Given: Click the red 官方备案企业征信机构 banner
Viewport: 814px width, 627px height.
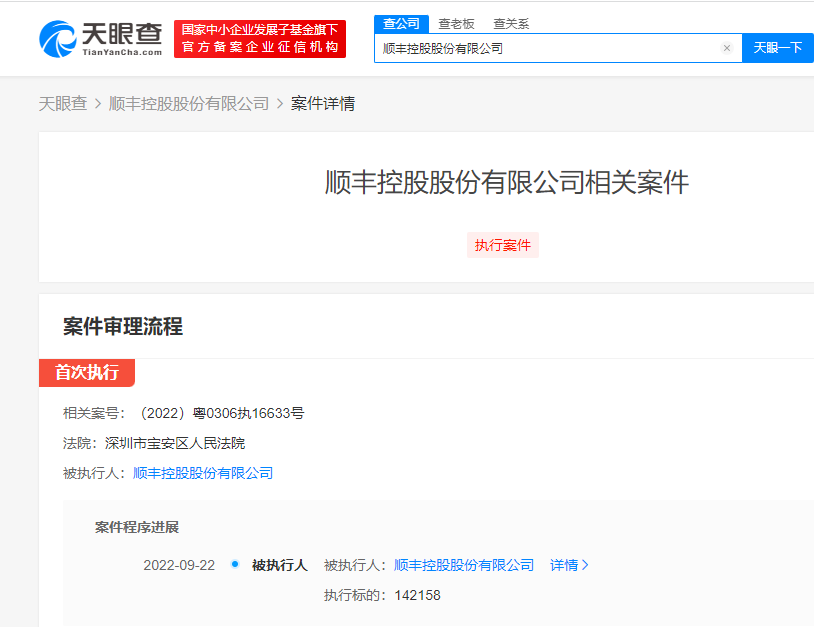Looking at the screenshot, I should (260, 39).
